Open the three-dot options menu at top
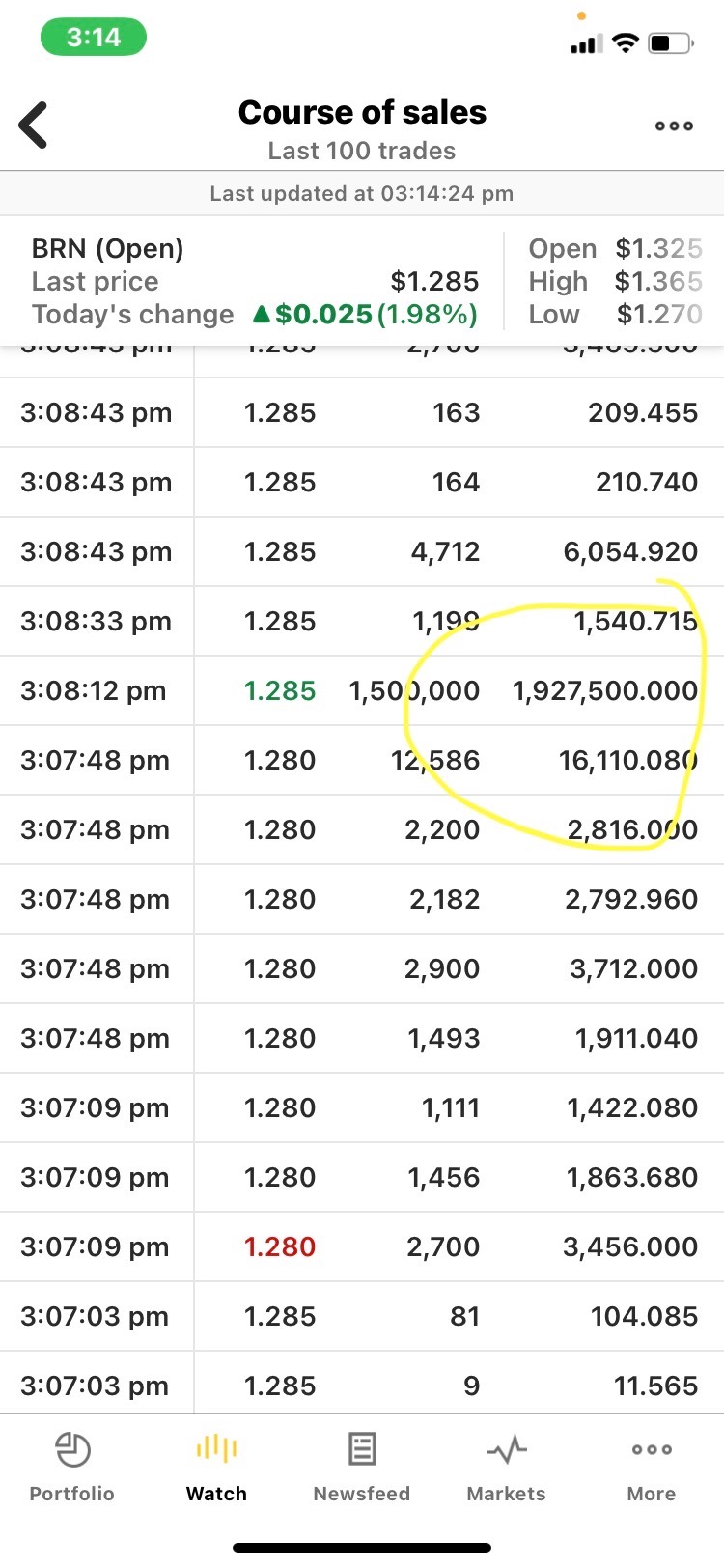This screenshot has height=1568, width=724. (x=674, y=126)
